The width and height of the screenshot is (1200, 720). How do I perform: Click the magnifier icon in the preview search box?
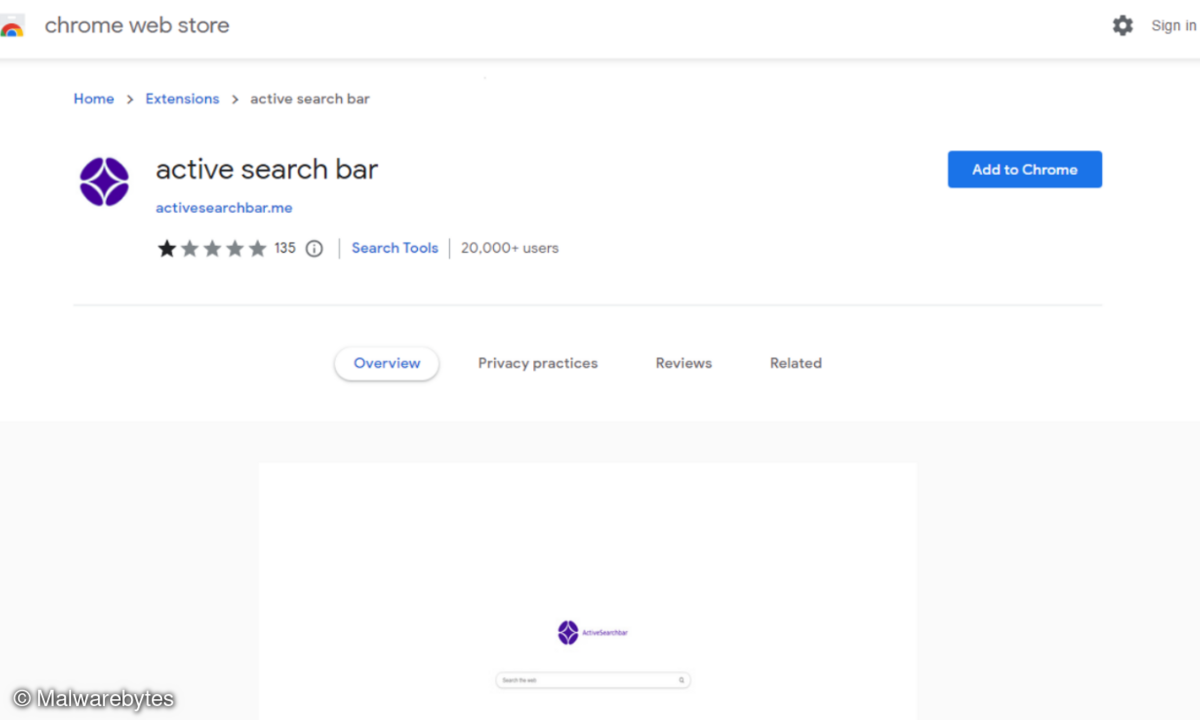click(x=682, y=680)
